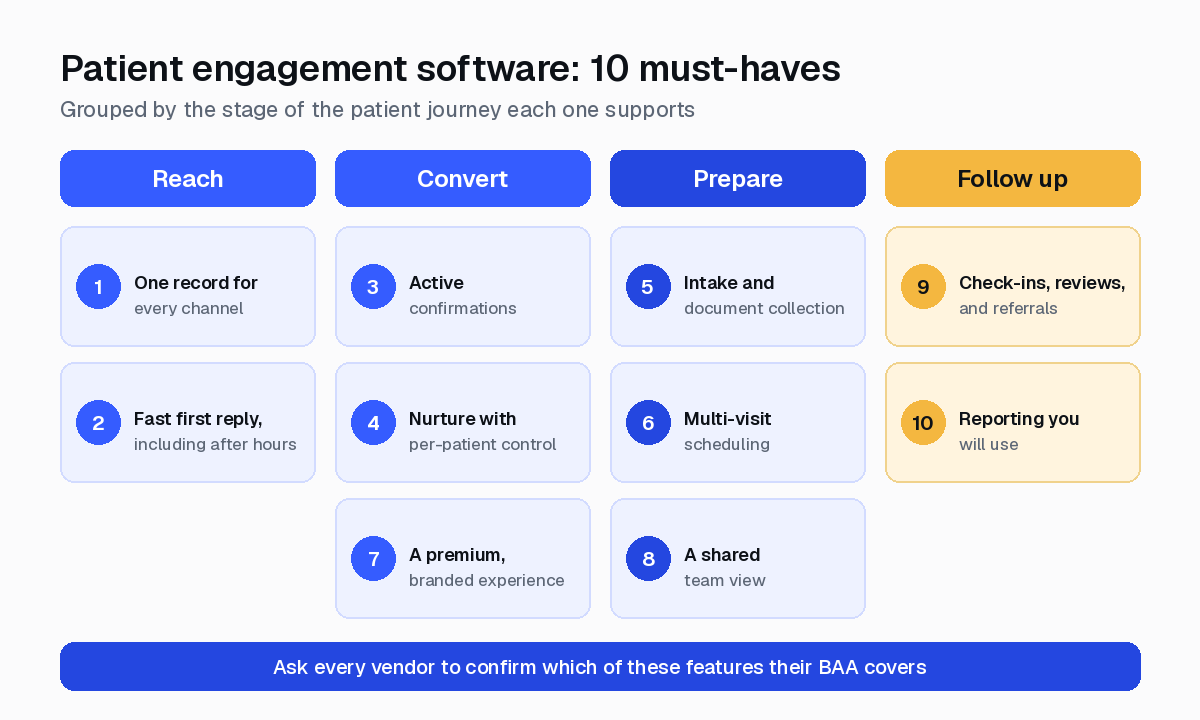Image resolution: width=1200 pixels, height=720 pixels.
Task: Click the "confirmations" line
Action: pos(463,308)
